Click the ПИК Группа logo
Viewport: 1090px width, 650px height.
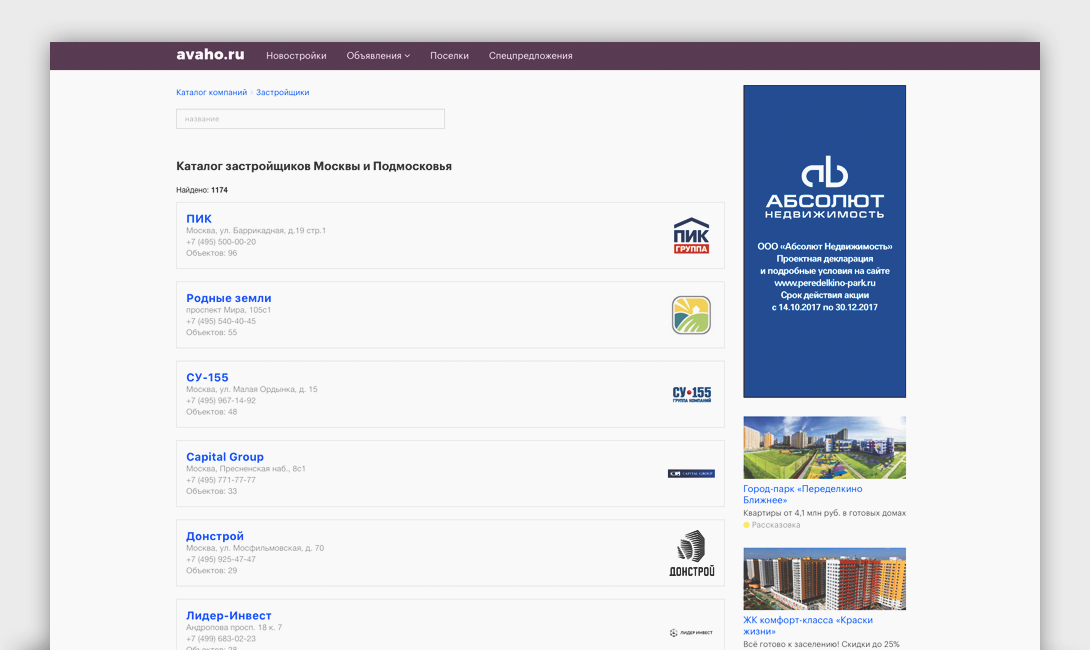(691, 236)
